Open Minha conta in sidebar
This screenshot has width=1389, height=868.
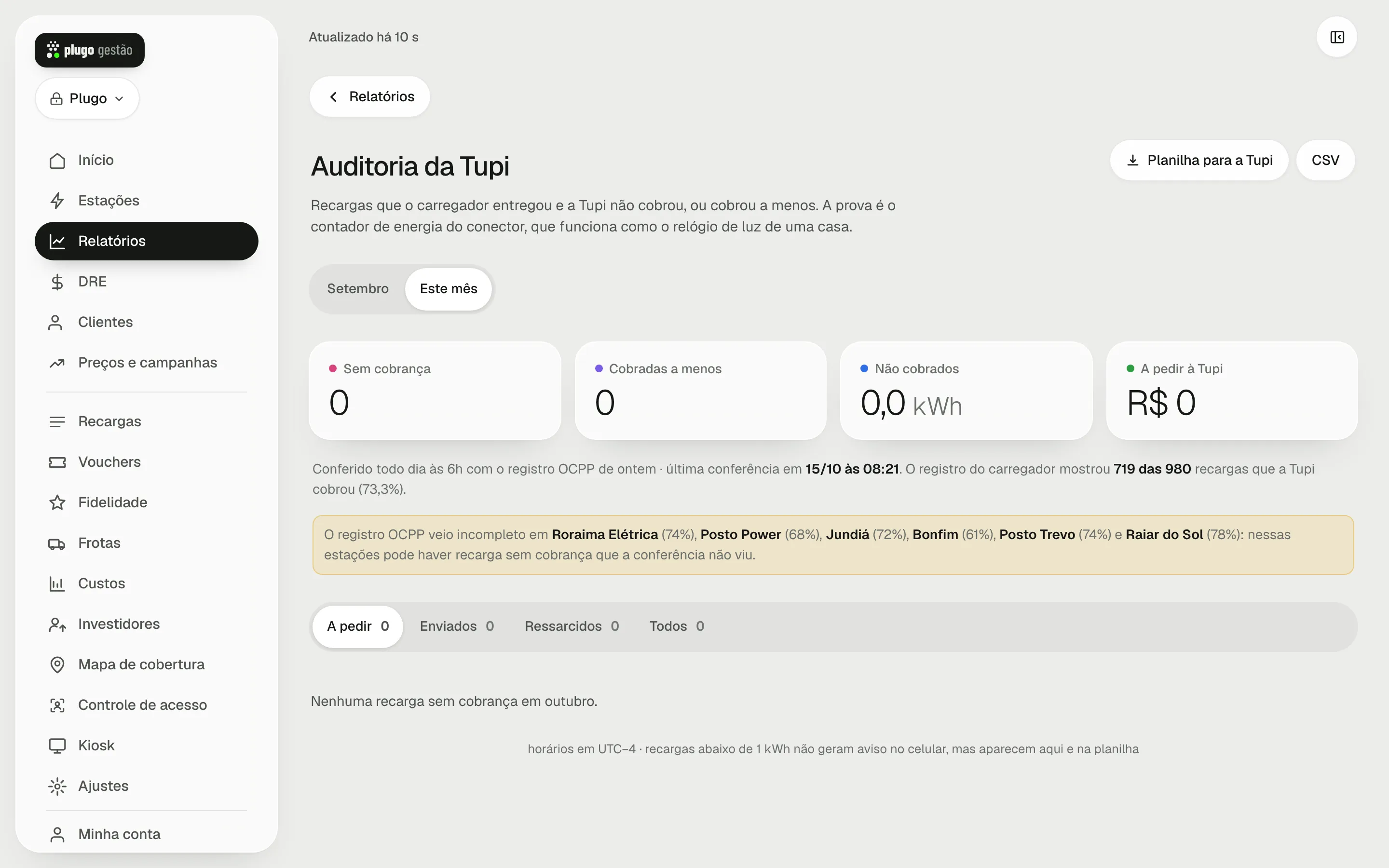coord(146,834)
